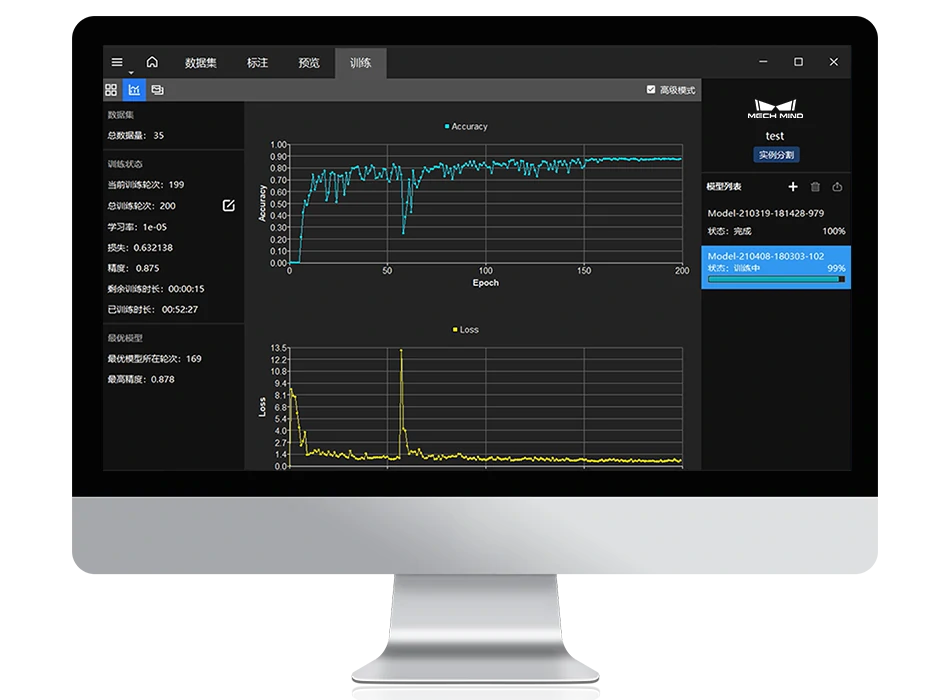Go to the home screen icon
The image size is (950, 700).
click(x=152, y=62)
